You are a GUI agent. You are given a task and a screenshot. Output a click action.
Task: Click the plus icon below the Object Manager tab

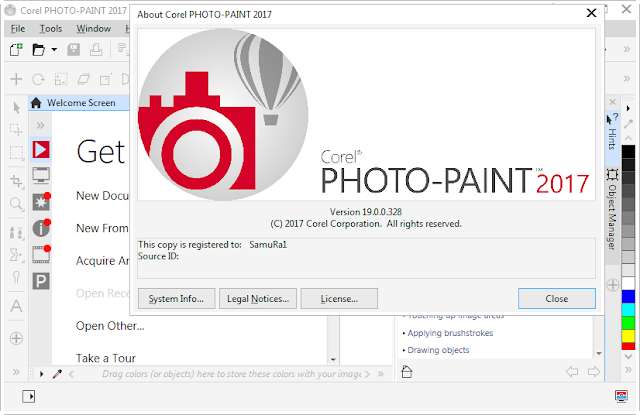coord(613,285)
